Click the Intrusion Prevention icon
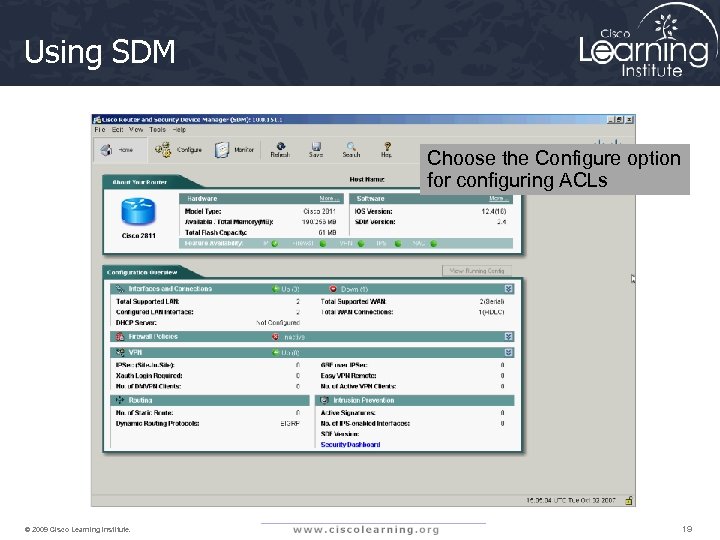 tap(324, 400)
